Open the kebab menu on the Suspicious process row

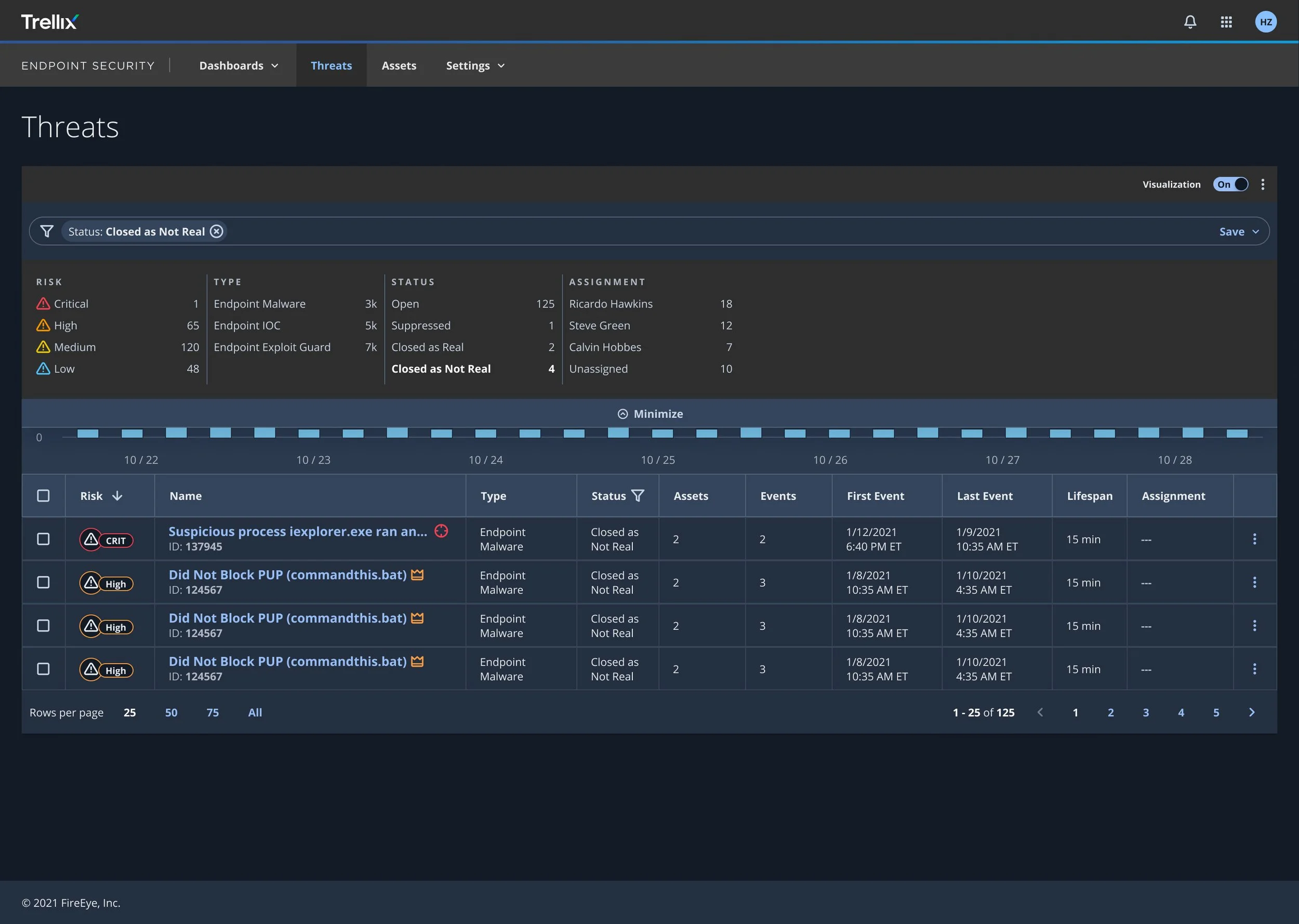tap(1255, 539)
